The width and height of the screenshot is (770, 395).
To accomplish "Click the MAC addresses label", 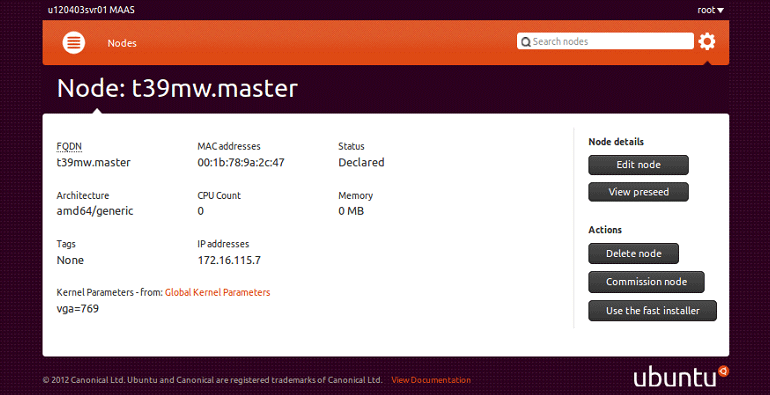I will click(229, 146).
